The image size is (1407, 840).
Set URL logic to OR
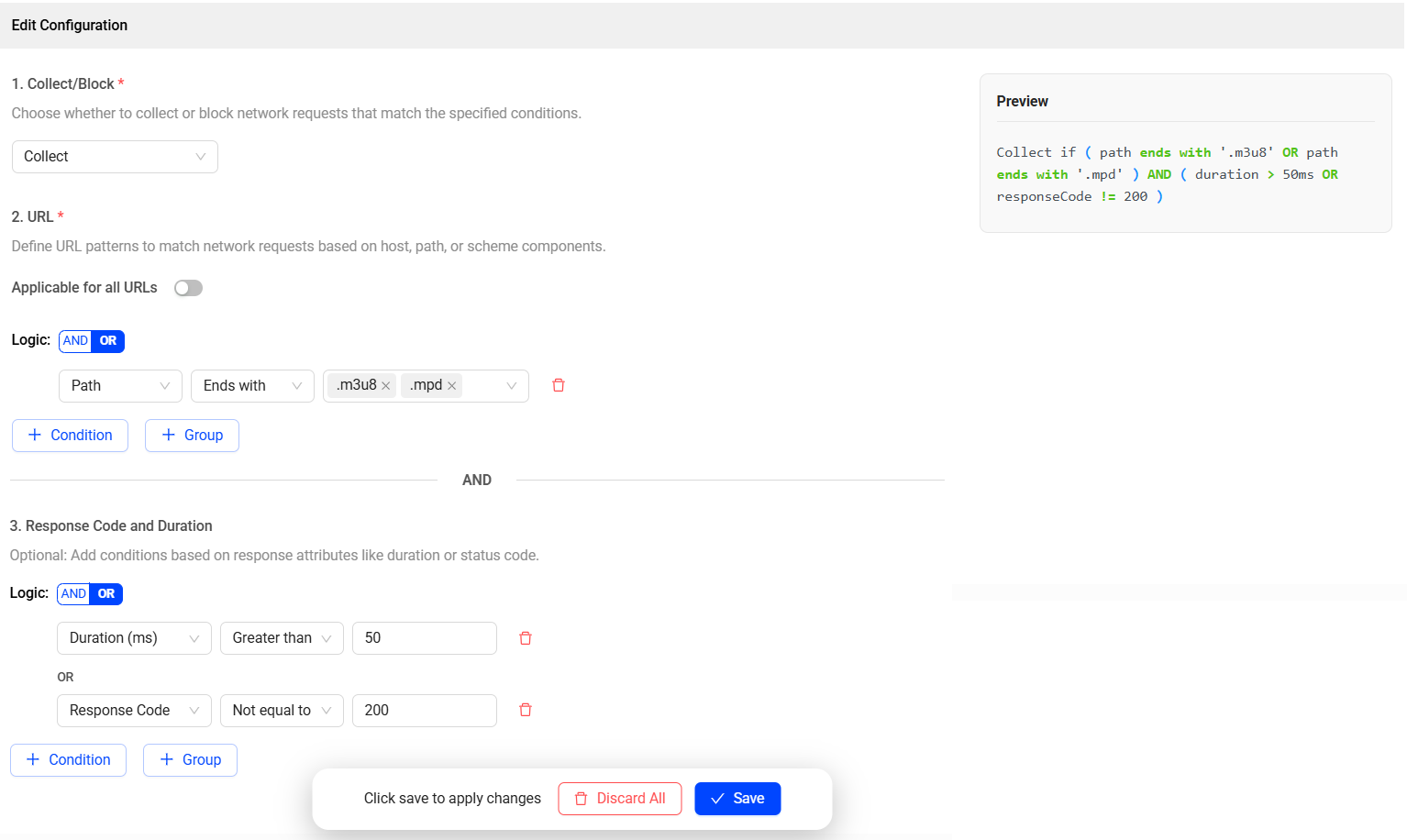pyautogui.click(x=108, y=341)
